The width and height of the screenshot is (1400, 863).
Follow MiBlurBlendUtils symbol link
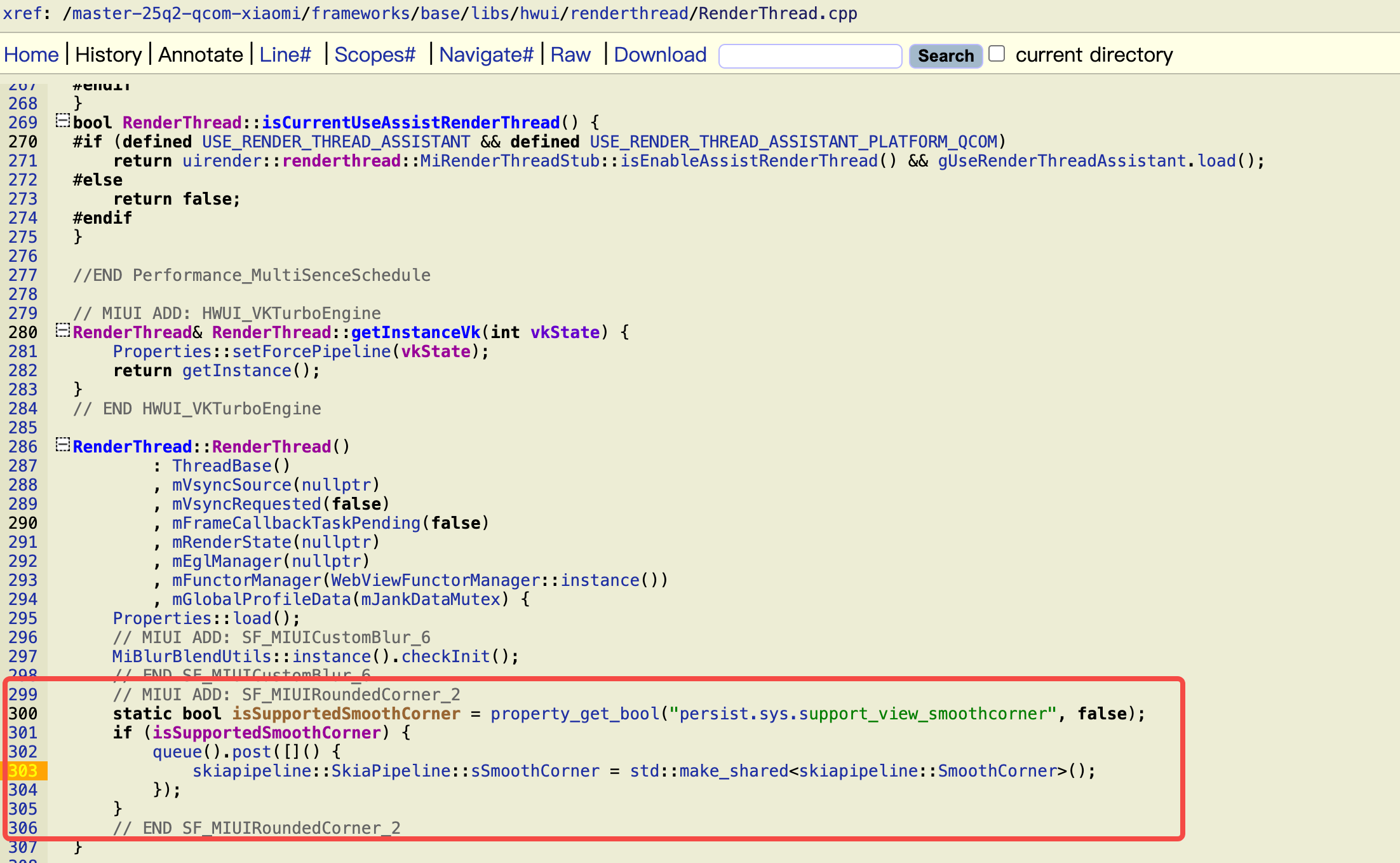tap(192, 656)
